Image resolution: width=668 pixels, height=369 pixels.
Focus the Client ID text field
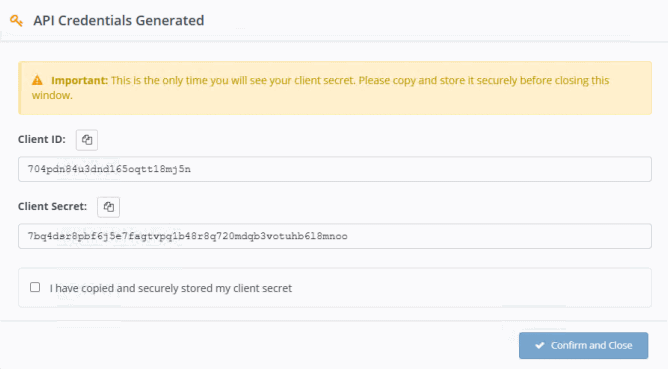334,169
